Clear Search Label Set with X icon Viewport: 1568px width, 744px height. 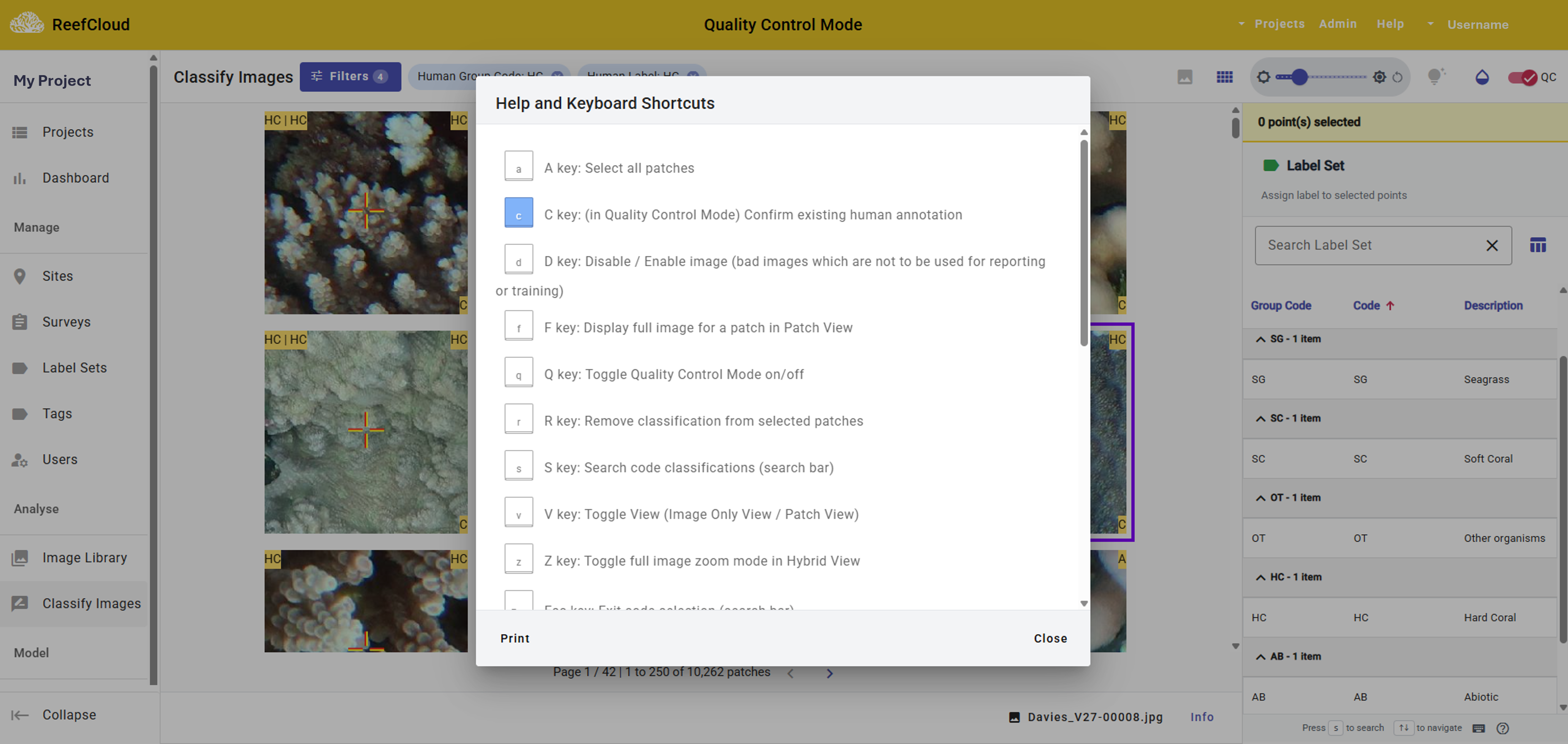1491,245
